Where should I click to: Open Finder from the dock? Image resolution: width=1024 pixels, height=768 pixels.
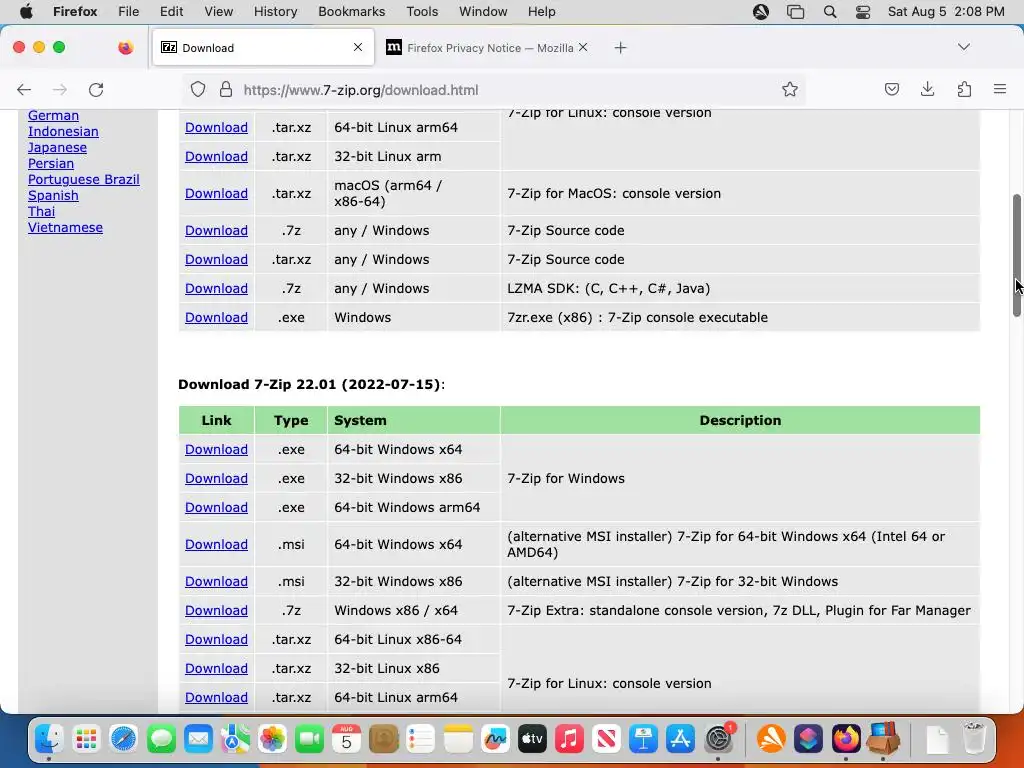coord(49,739)
